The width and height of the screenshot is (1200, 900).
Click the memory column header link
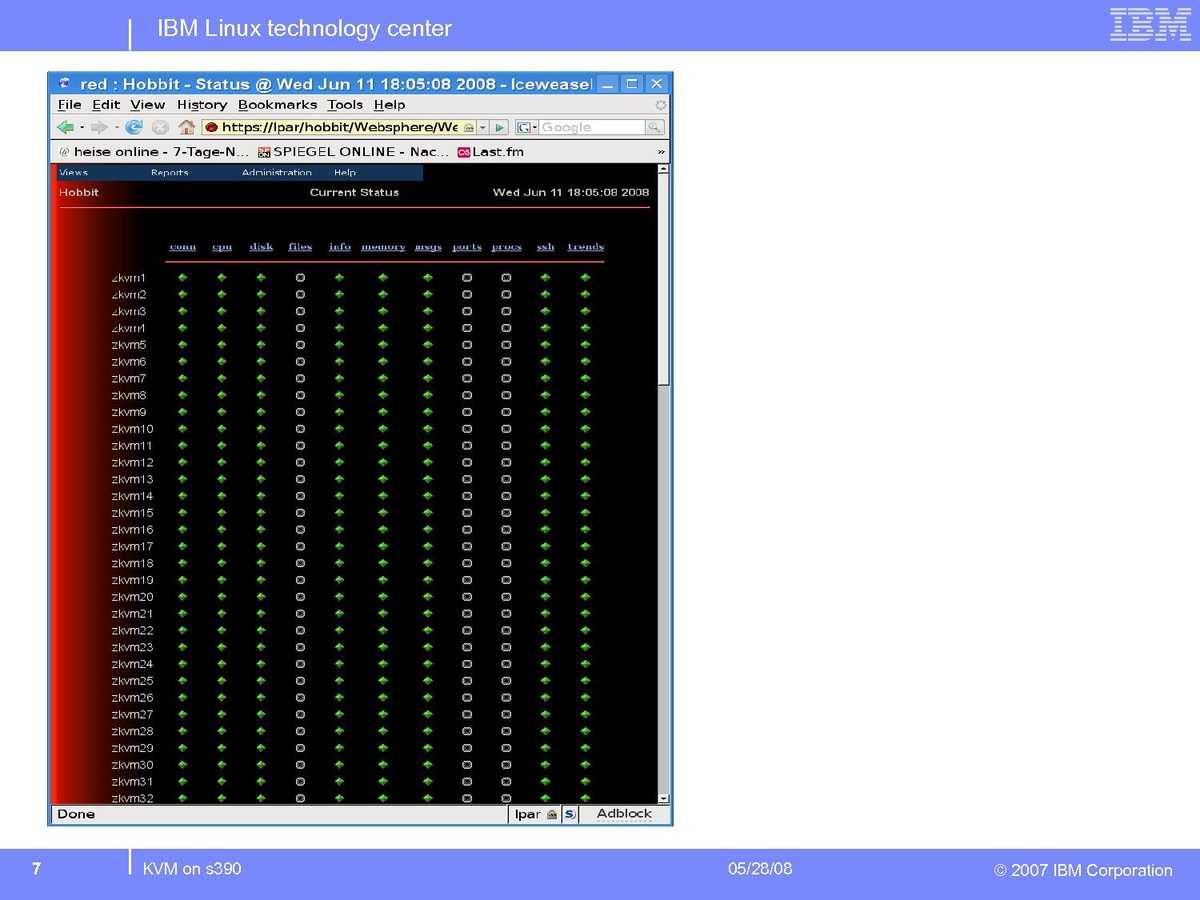383,247
